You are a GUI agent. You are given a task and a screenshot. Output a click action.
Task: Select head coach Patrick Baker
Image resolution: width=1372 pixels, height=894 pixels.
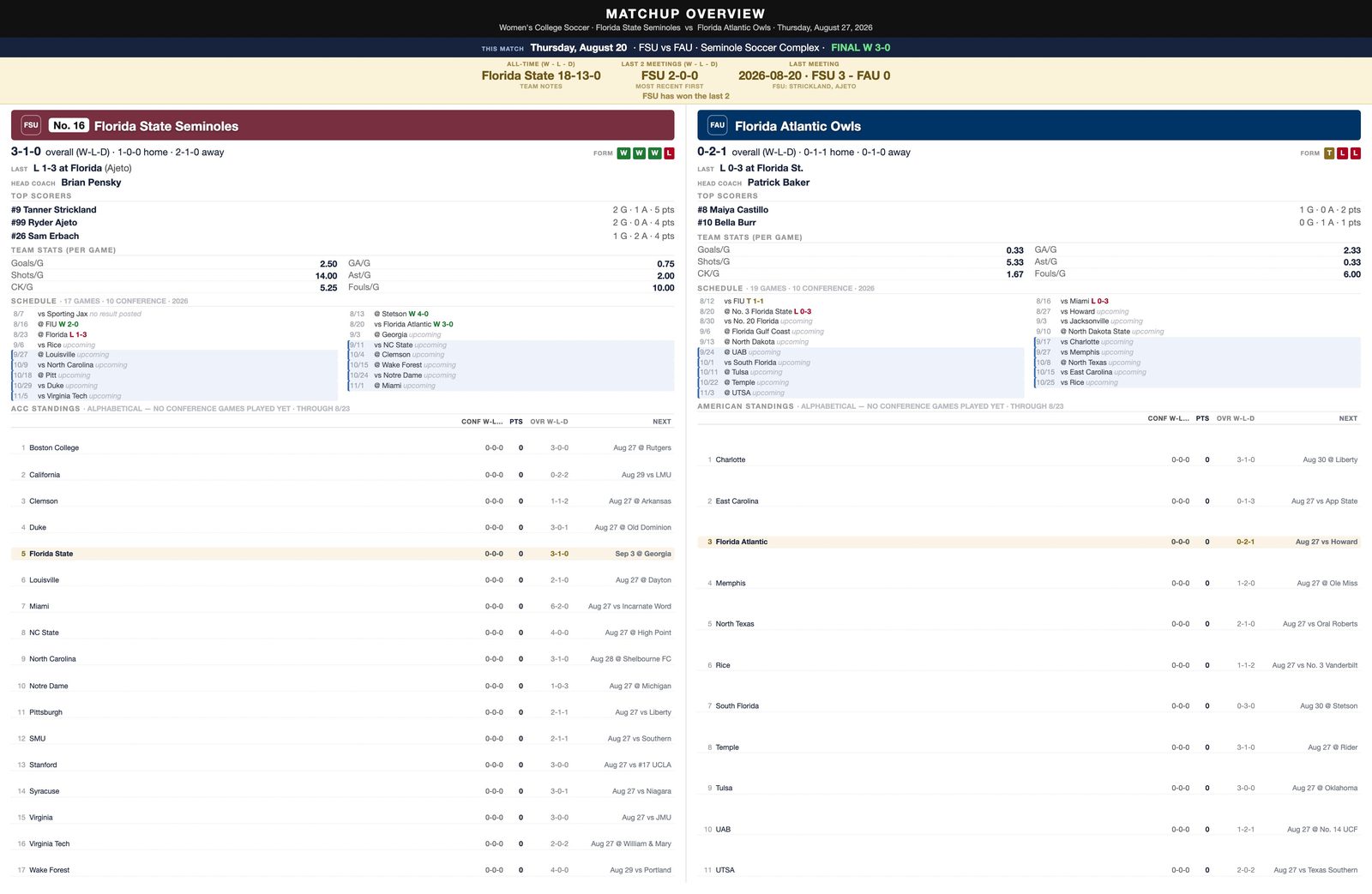tap(779, 183)
